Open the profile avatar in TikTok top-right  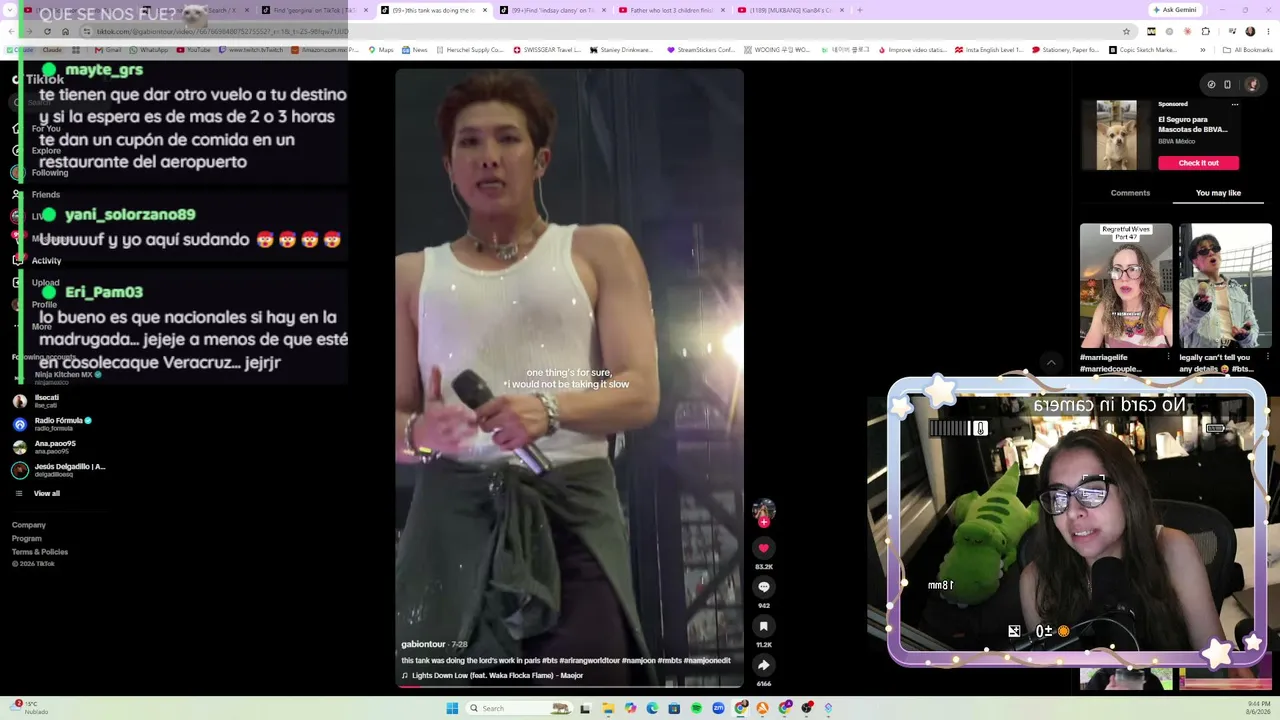click(1251, 84)
